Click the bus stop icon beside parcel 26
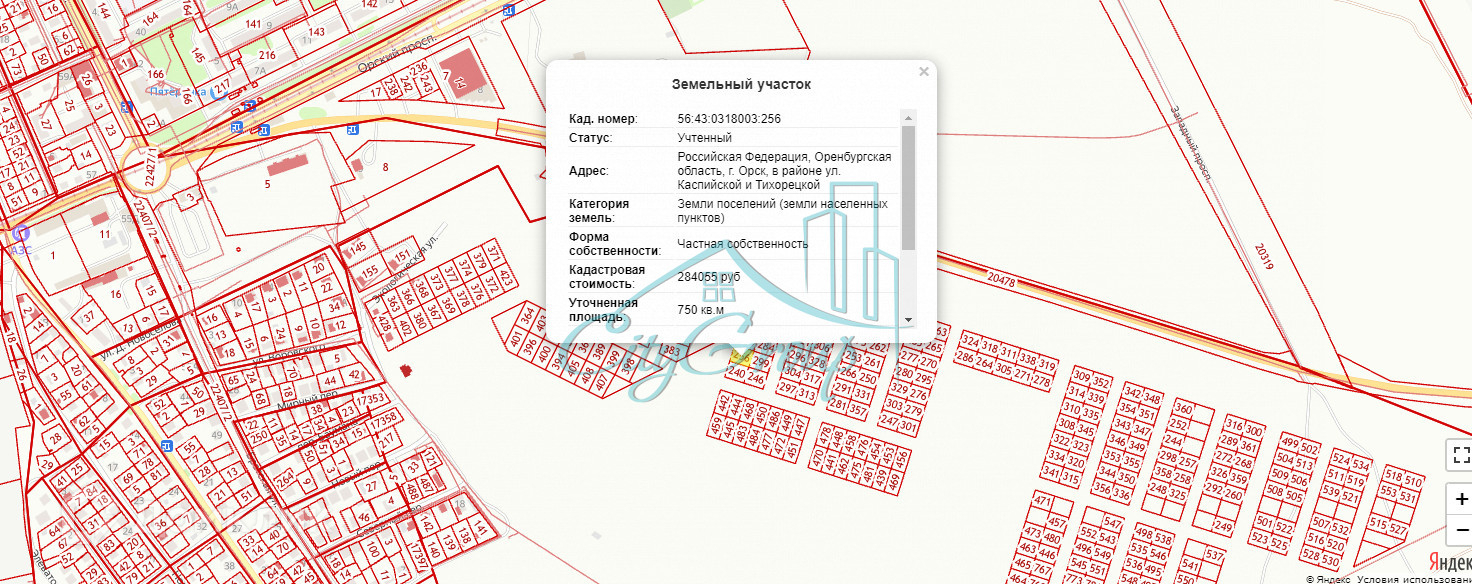 pyautogui.click(x=127, y=105)
